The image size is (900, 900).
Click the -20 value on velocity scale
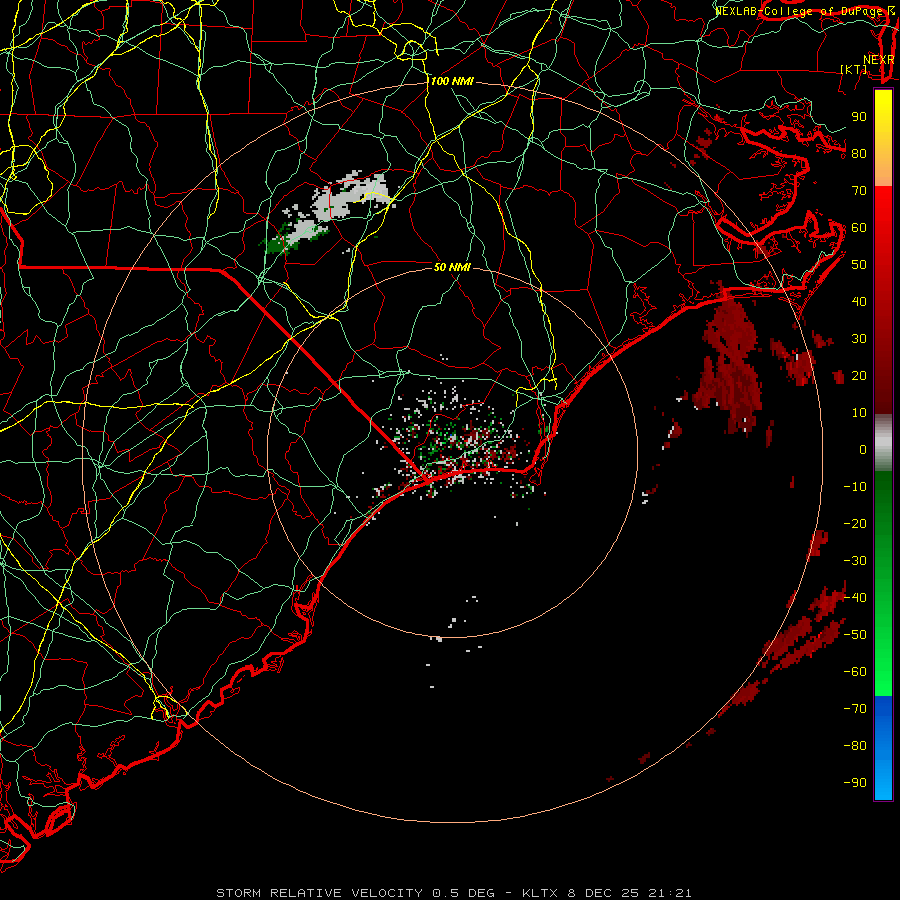(855, 524)
